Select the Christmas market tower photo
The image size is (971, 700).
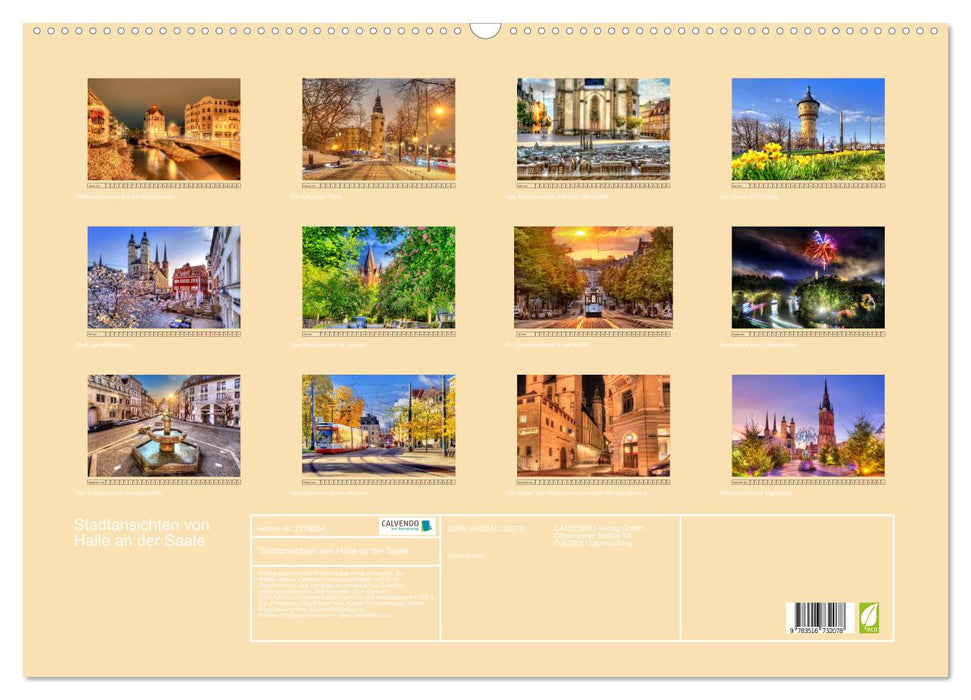click(x=807, y=425)
